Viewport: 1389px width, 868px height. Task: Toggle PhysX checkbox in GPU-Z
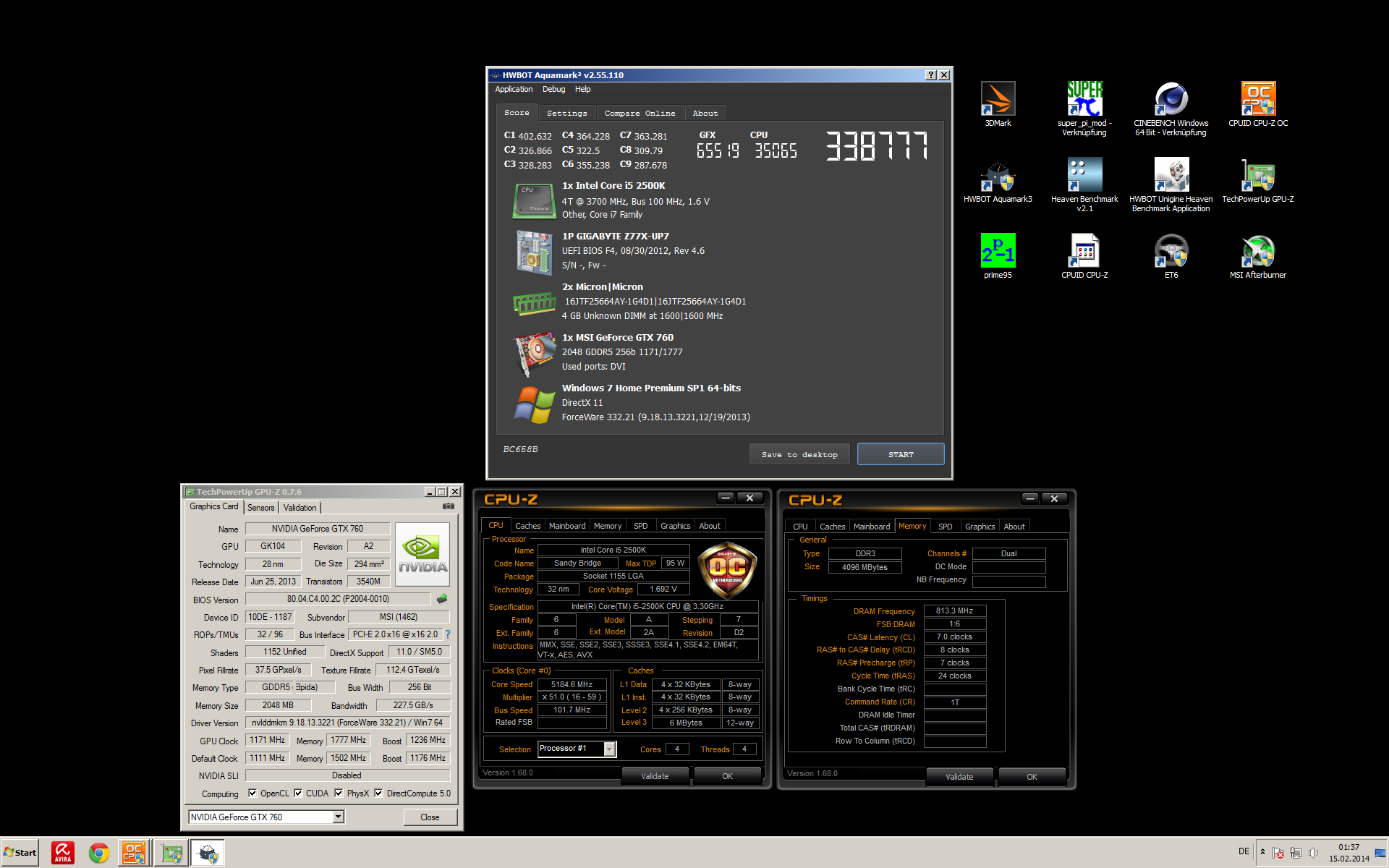click(339, 793)
